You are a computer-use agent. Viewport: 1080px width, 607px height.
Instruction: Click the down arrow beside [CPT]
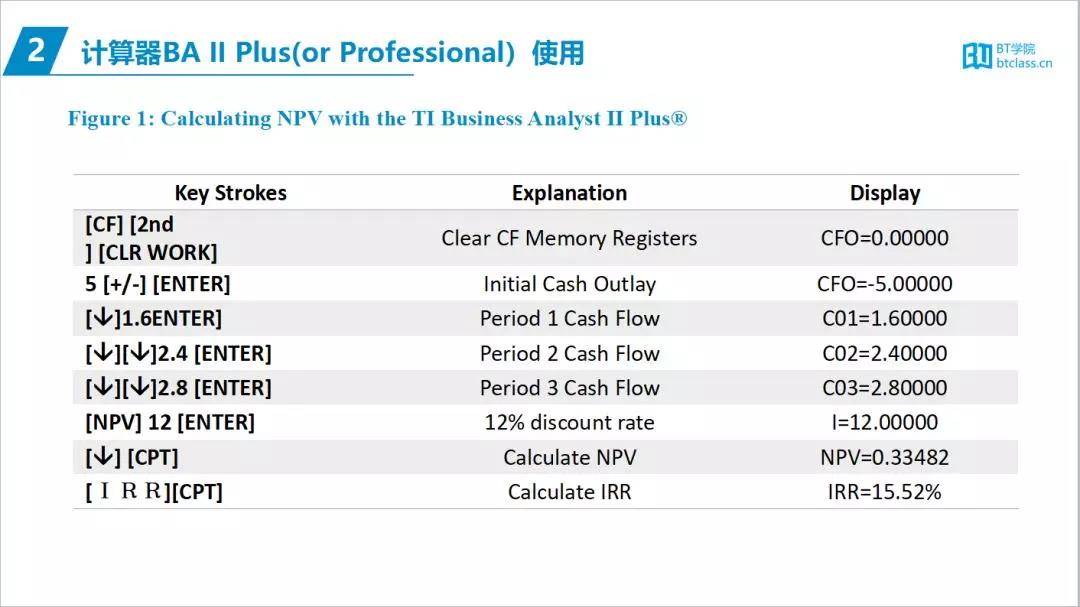click(x=103, y=457)
